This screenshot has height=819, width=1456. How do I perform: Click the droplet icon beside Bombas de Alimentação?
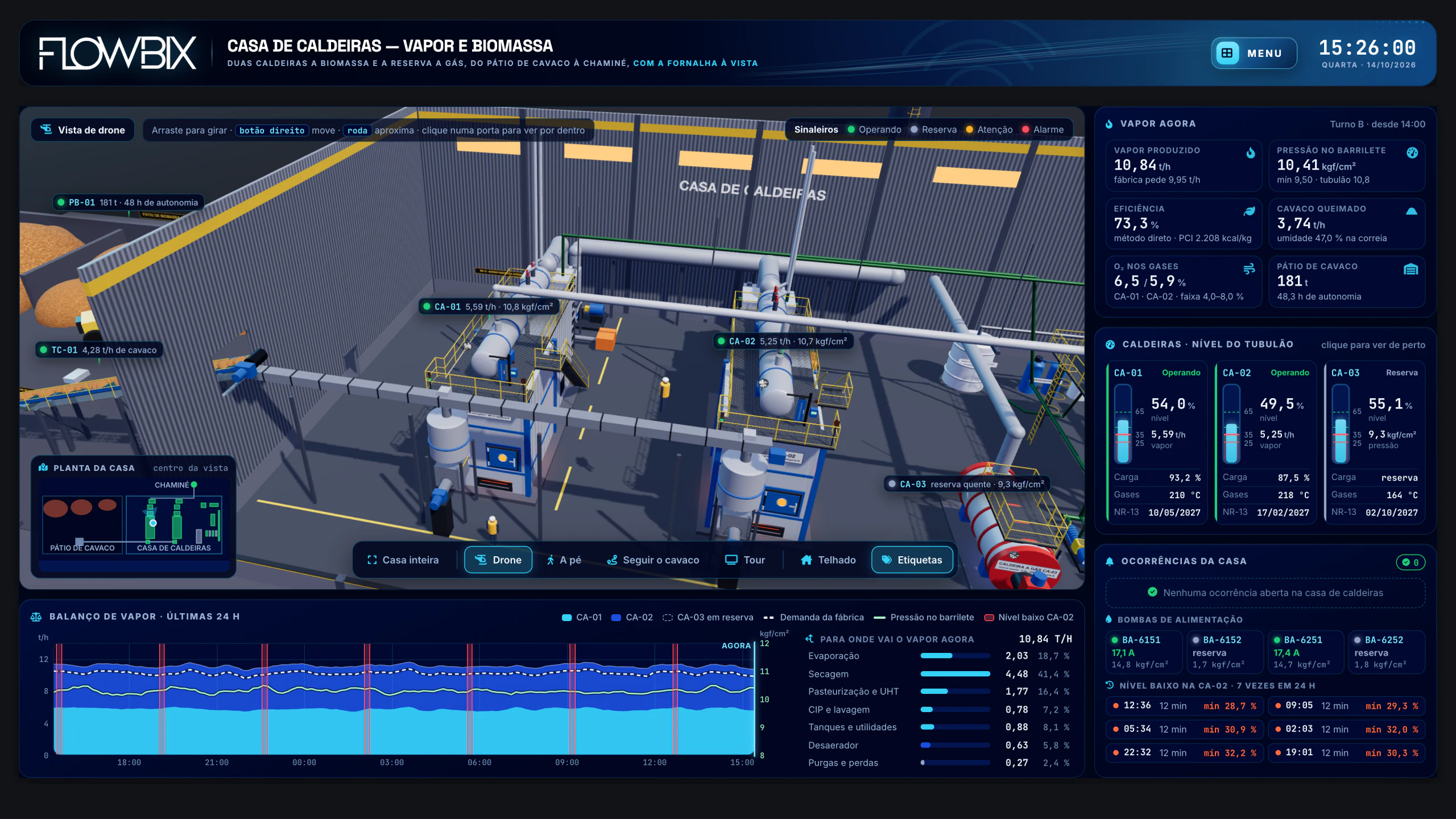[x=1108, y=619]
